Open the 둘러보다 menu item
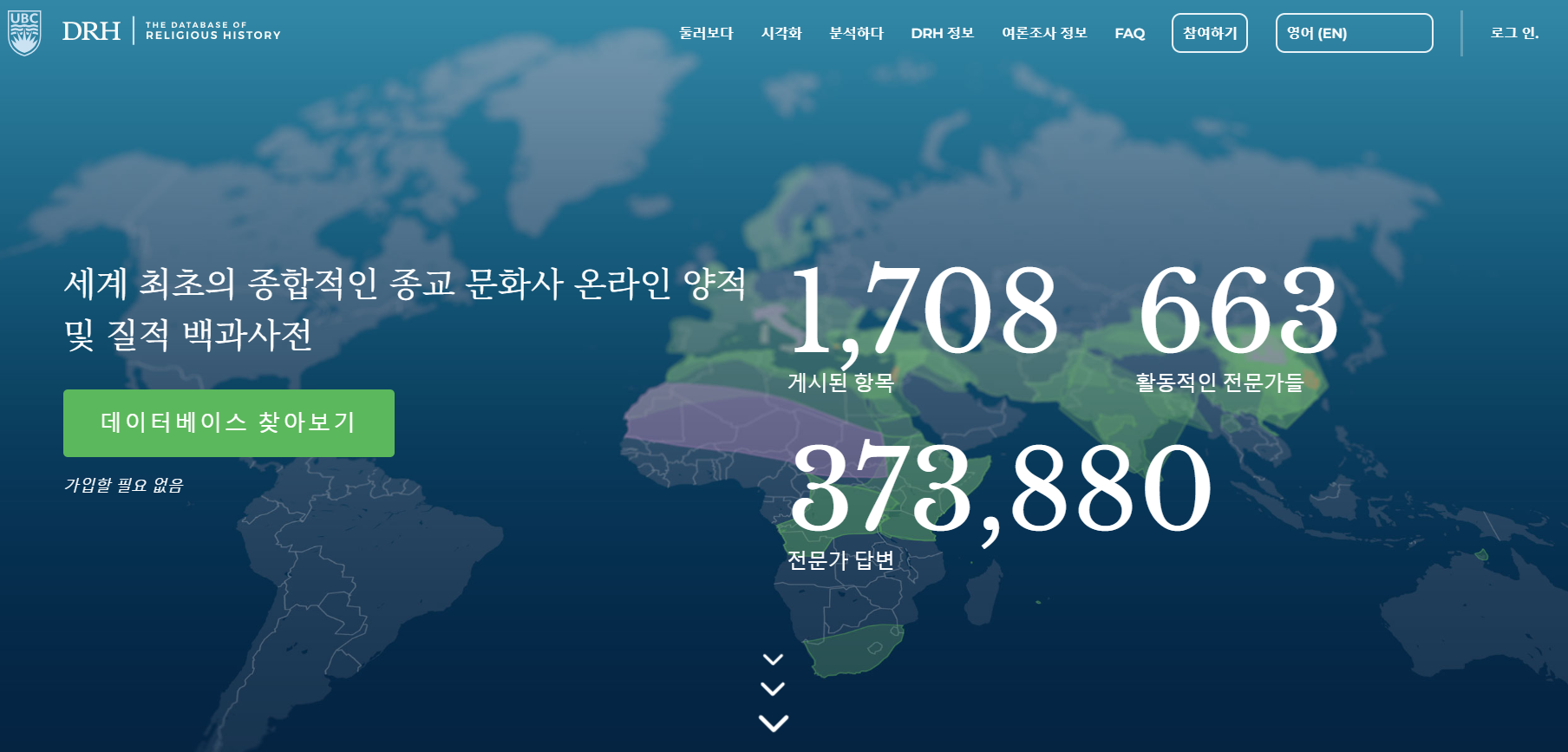This screenshot has width=1568, height=752. coord(706,33)
